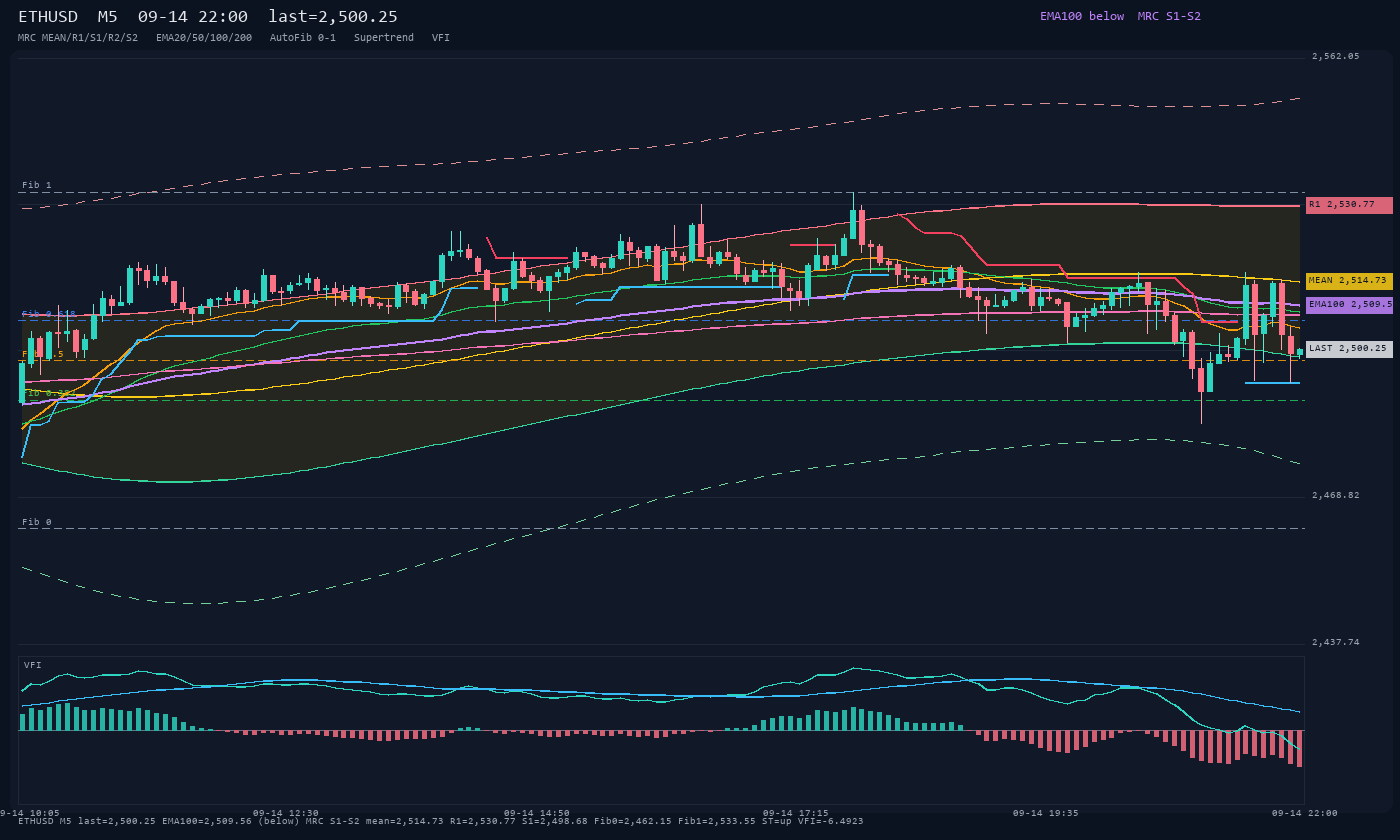
Task: Select the EMA20/50/100/200 indicator legend entry
Action: point(204,38)
